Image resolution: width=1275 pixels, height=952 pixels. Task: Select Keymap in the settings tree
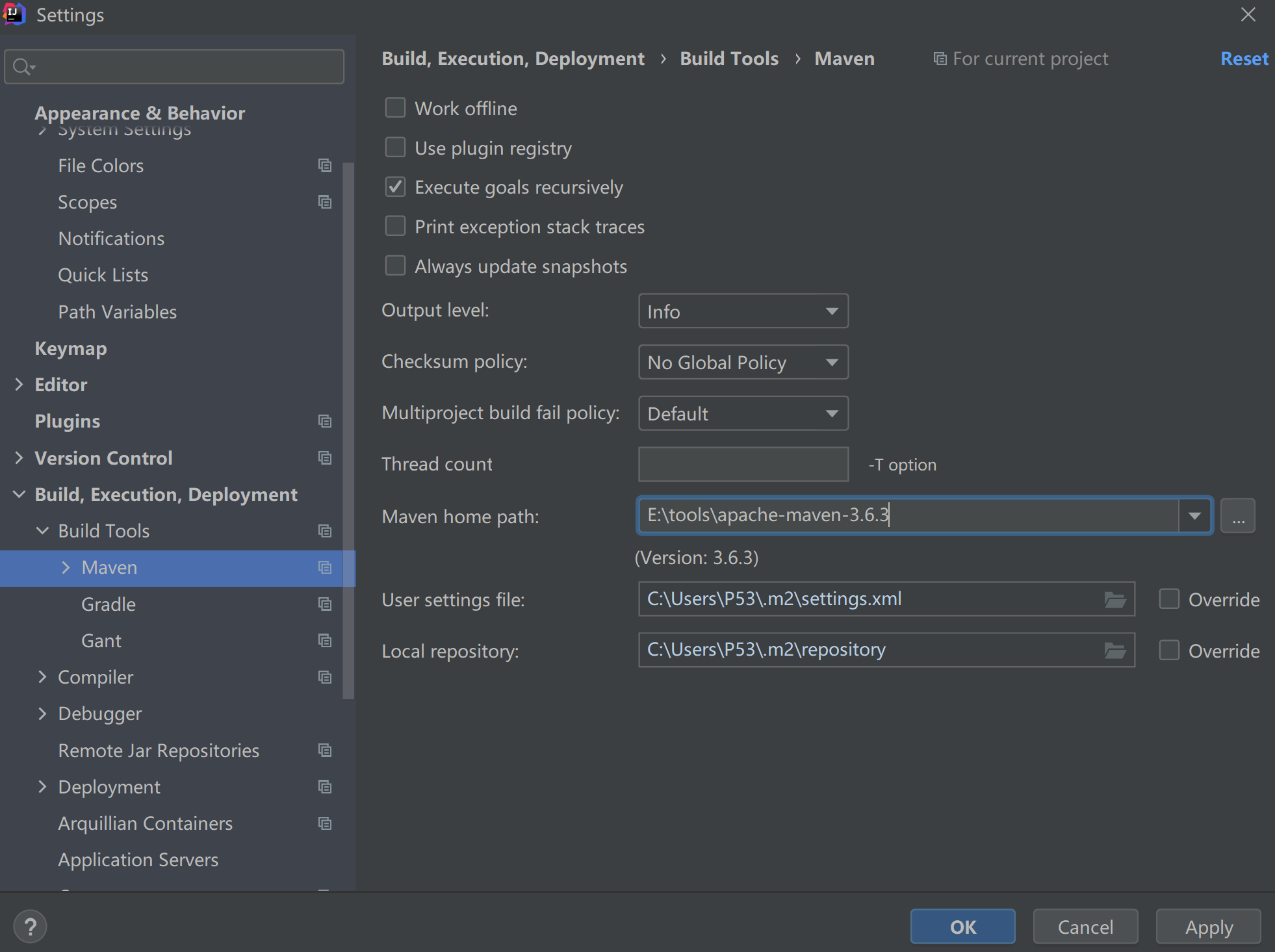point(71,348)
